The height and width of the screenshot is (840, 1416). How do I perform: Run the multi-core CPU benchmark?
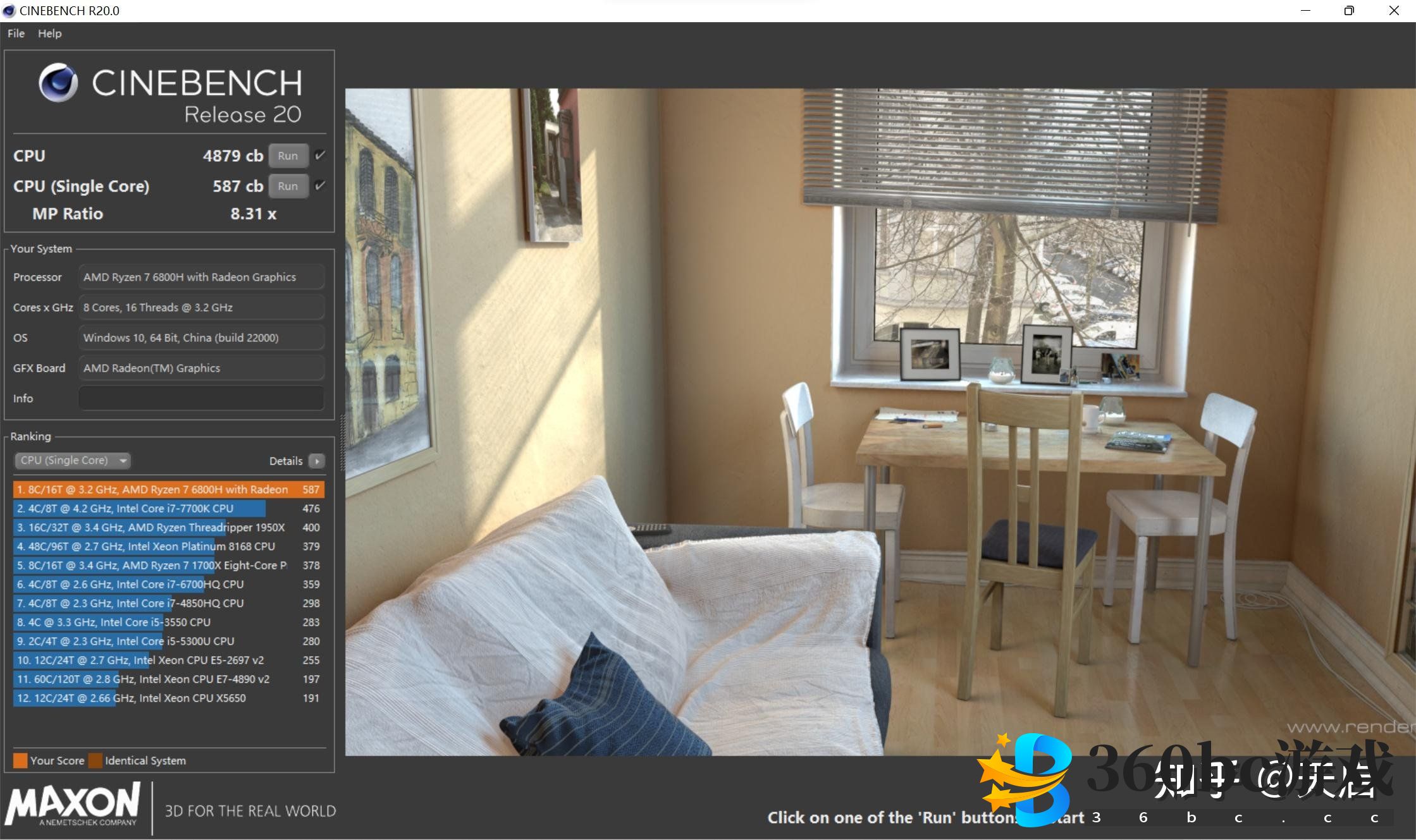click(x=288, y=155)
